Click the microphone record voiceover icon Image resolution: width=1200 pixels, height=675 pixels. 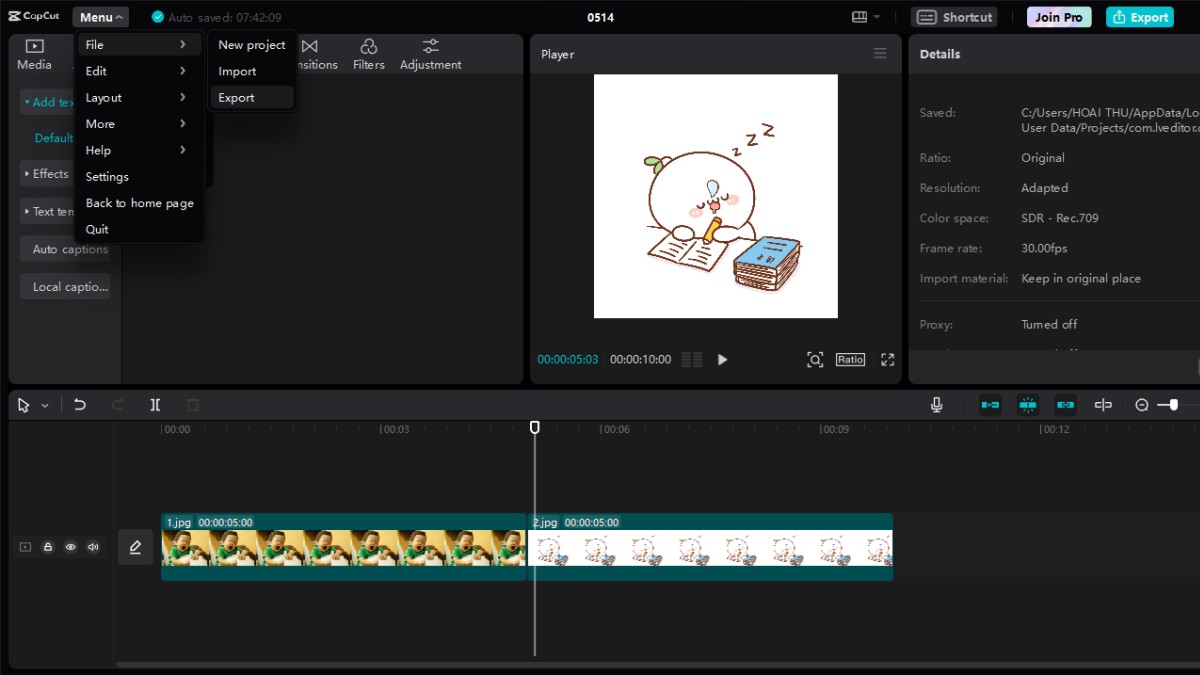click(936, 405)
